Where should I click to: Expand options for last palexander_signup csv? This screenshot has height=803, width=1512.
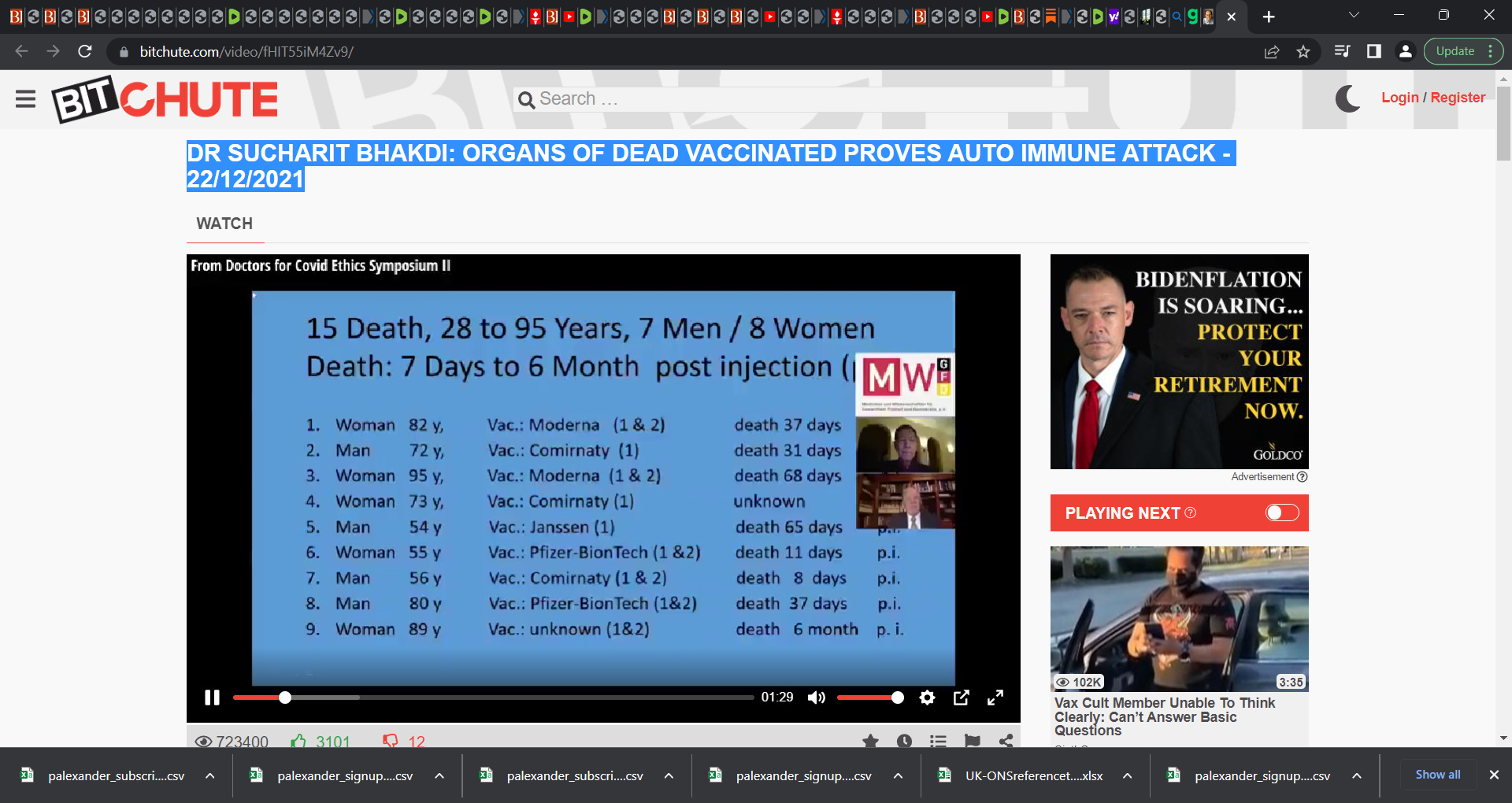[1357, 775]
